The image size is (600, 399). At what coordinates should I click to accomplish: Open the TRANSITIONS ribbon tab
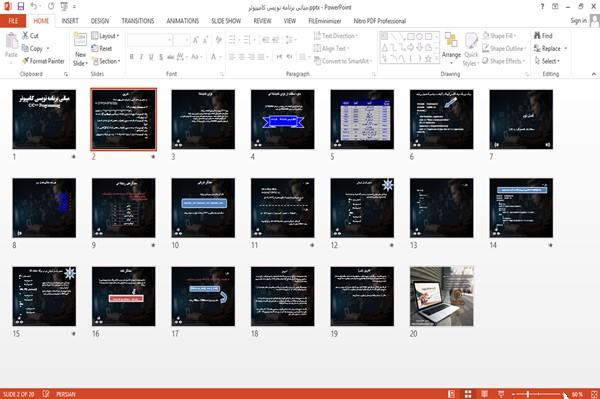(x=138, y=21)
